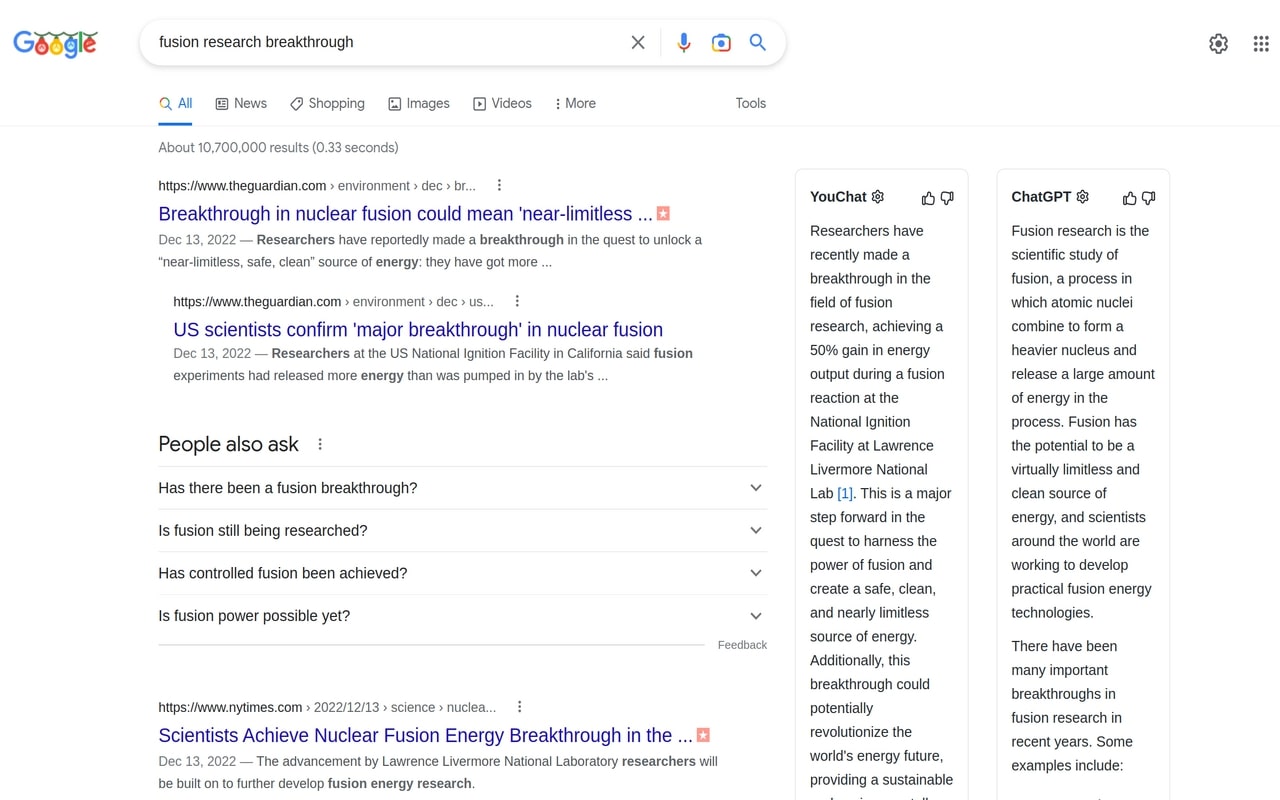Screen dimensions: 1280x800
Task: Clear the search box with X icon
Action: pos(638,42)
